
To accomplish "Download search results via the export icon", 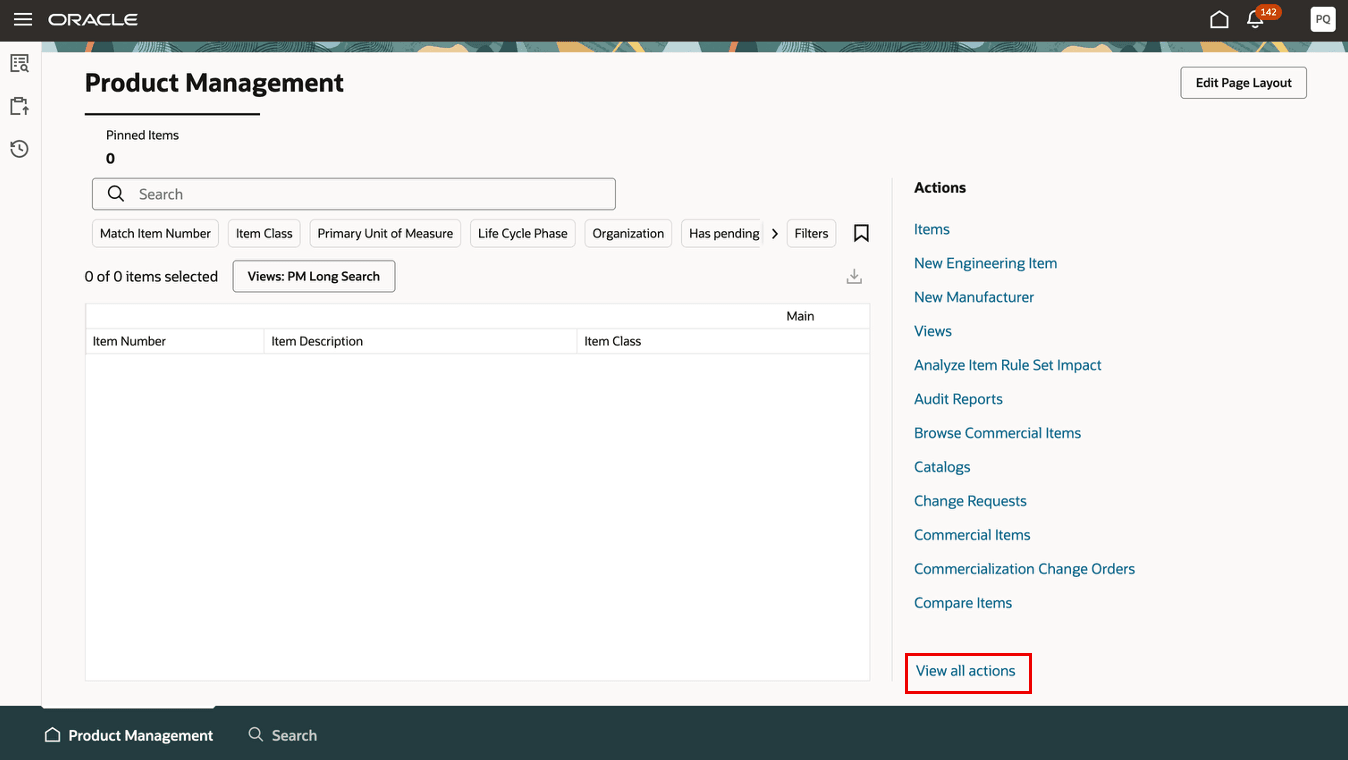I will click(854, 276).
